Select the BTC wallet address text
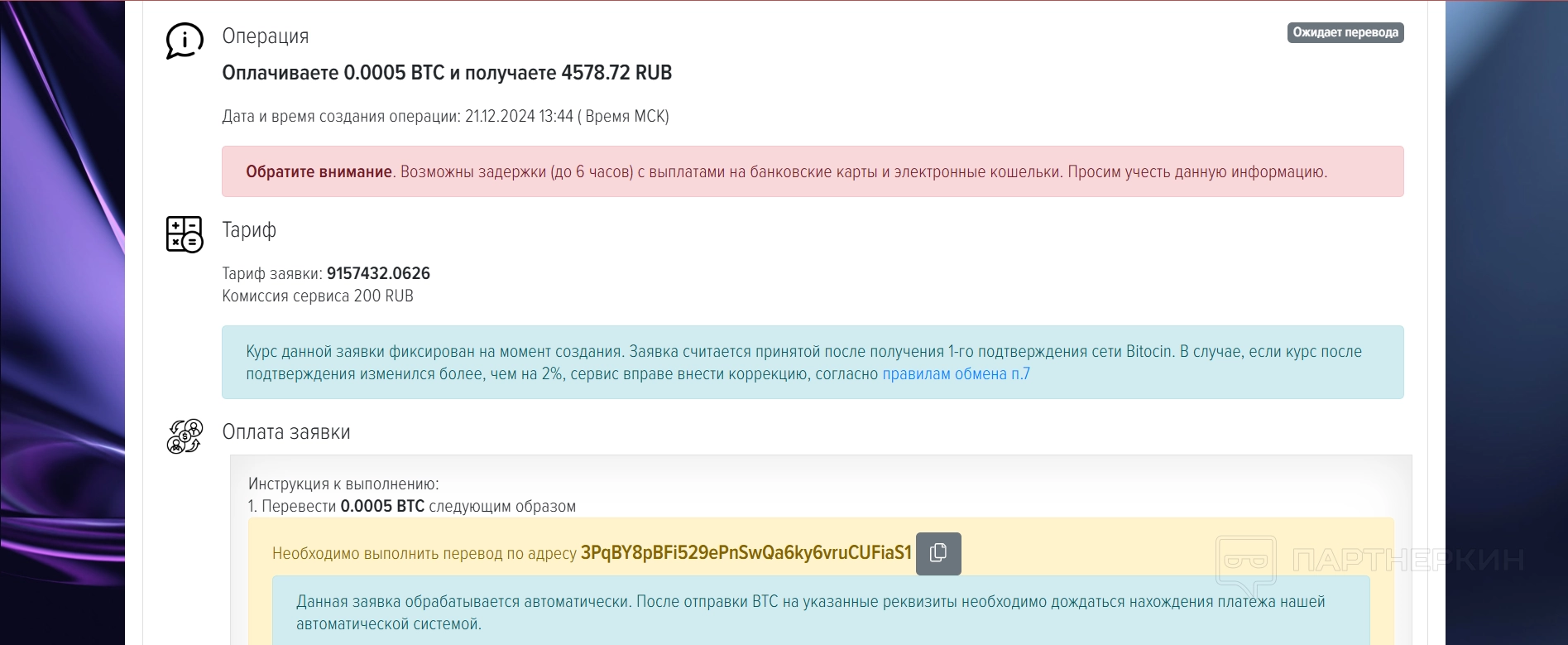This screenshot has width=1568, height=645. point(746,553)
